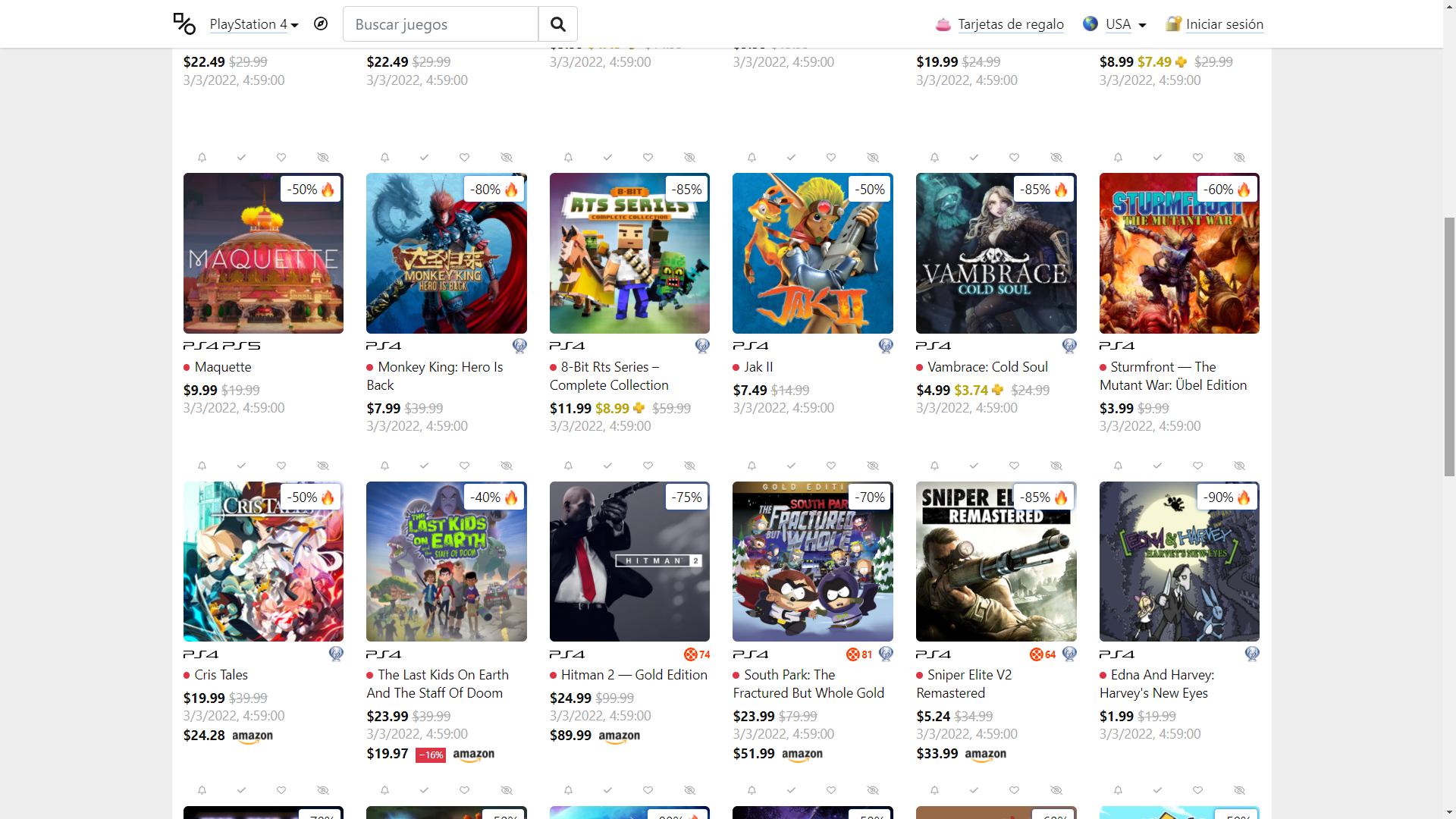Click the site logo percent icon
The width and height of the screenshot is (1456, 819).
184,24
